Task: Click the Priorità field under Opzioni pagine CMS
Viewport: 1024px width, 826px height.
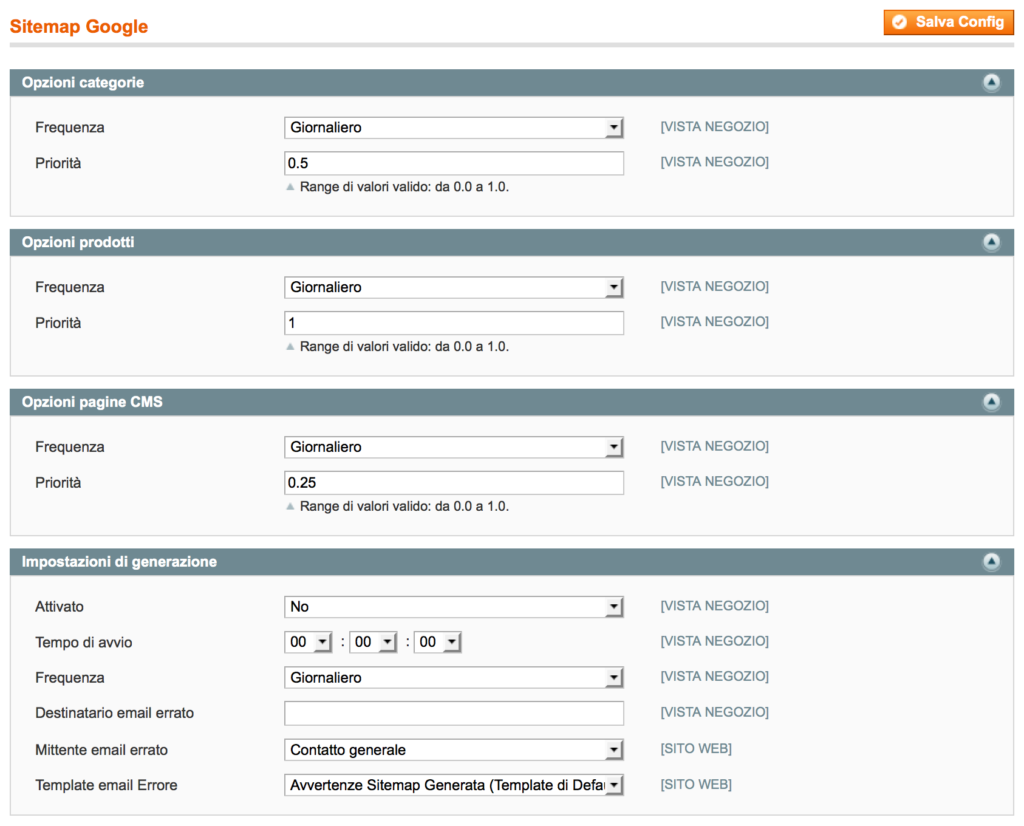Action: click(x=453, y=482)
